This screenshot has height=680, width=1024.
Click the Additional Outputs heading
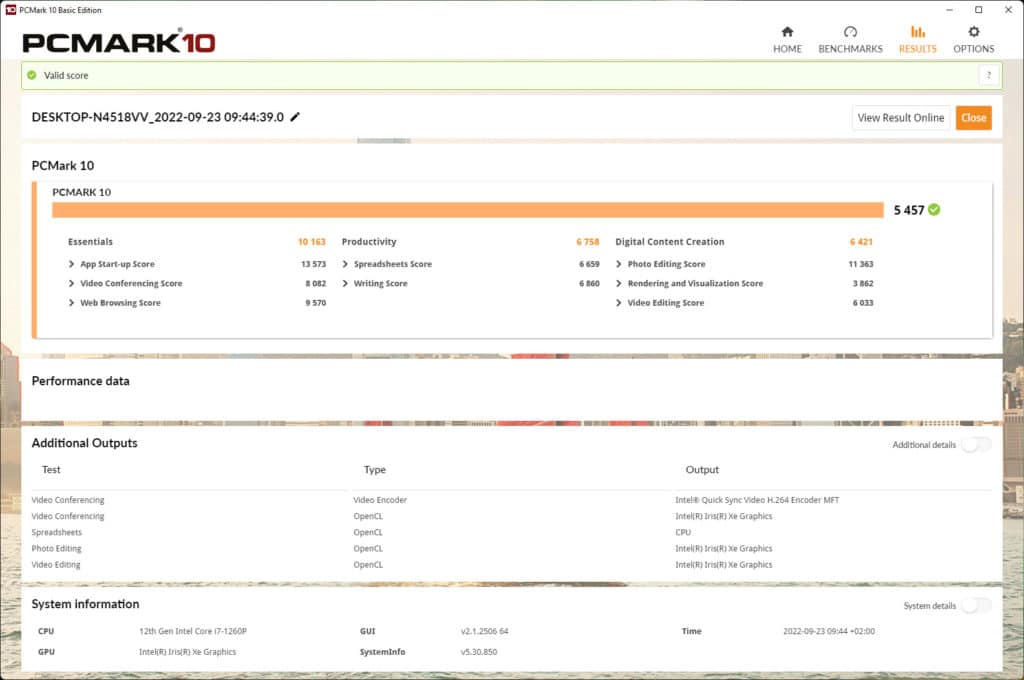coord(84,443)
